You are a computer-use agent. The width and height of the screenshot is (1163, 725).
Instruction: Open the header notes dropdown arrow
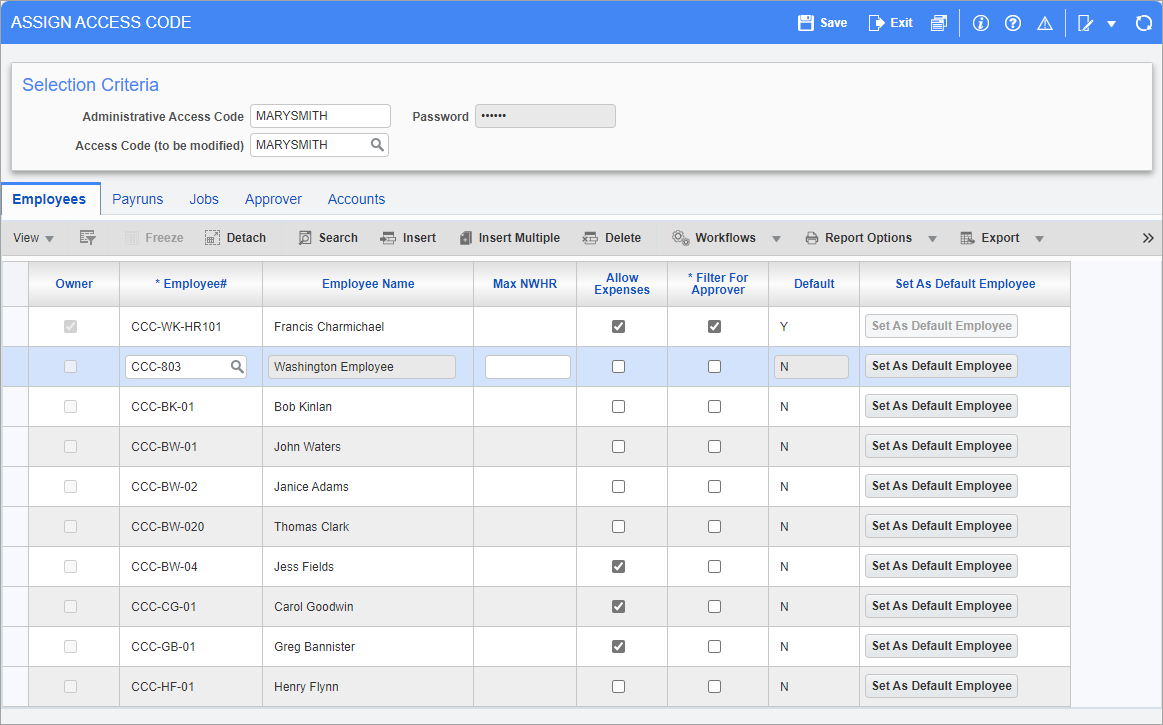point(1111,24)
